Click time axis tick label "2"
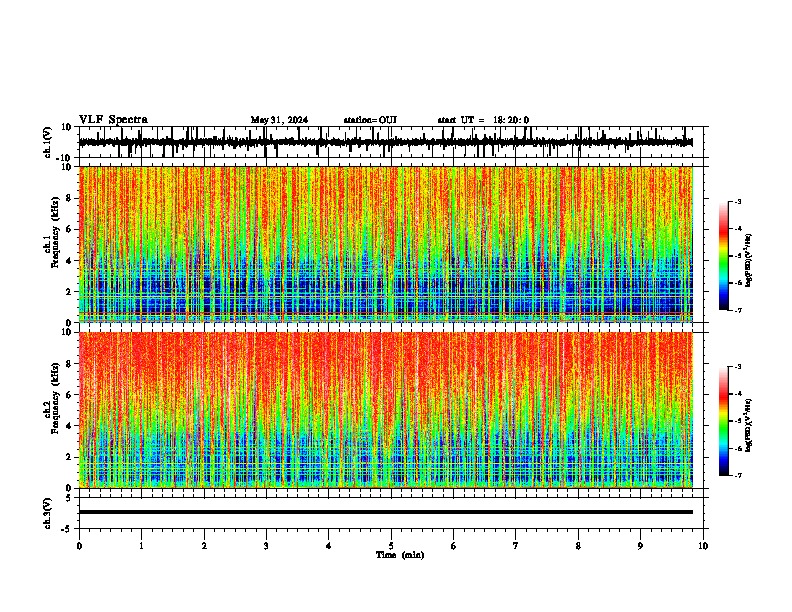Screen dimensions: 792x612 click(204, 546)
